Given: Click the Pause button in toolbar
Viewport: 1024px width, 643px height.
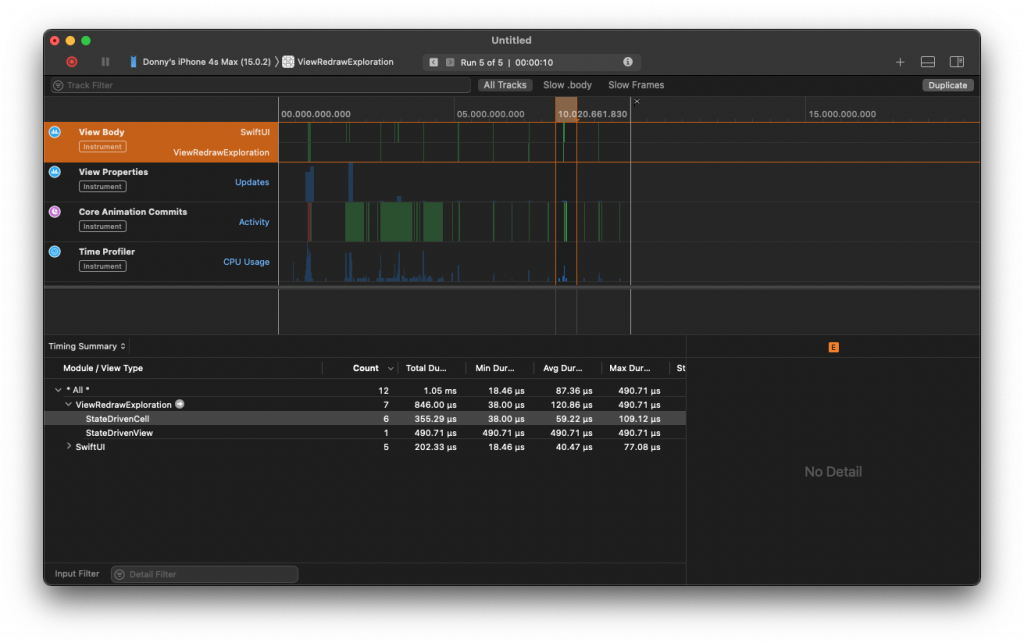Looking at the screenshot, I should coord(105,62).
